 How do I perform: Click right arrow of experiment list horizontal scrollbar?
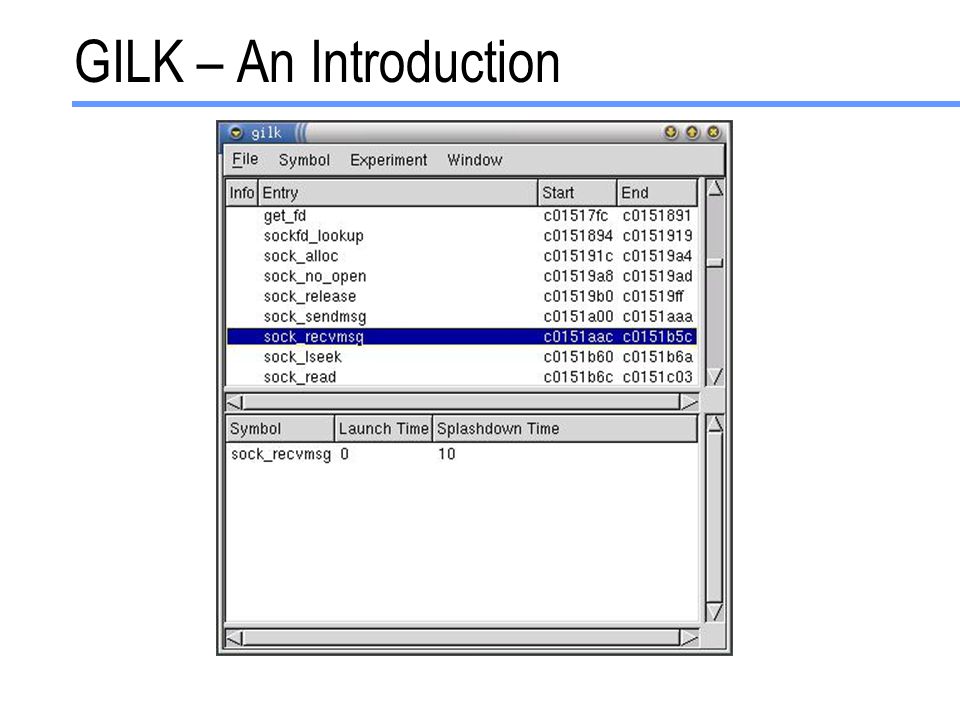click(689, 639)
